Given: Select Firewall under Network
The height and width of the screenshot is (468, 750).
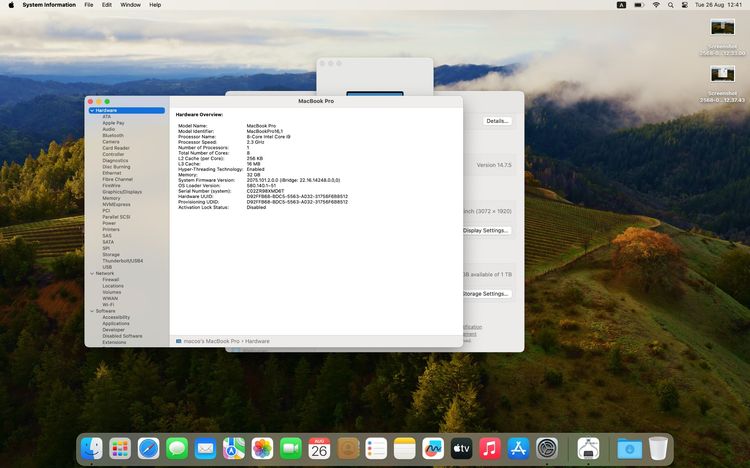Looking at the screenshot, I should (x=110, y=279).
